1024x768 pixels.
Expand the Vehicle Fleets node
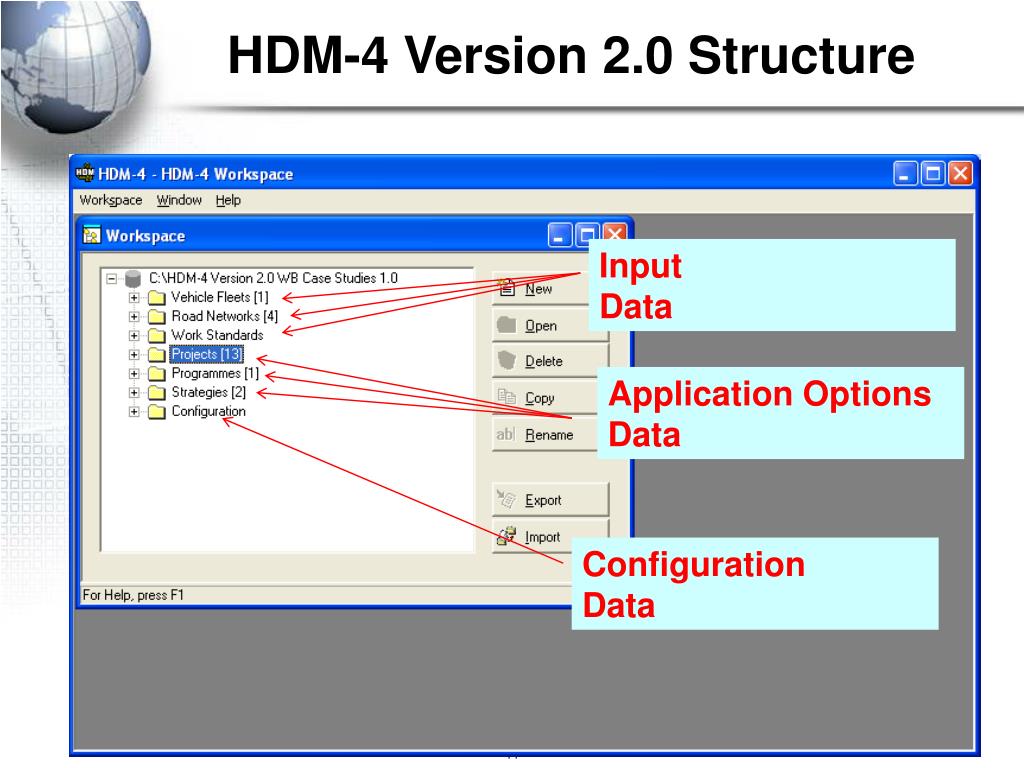point(134,298)
